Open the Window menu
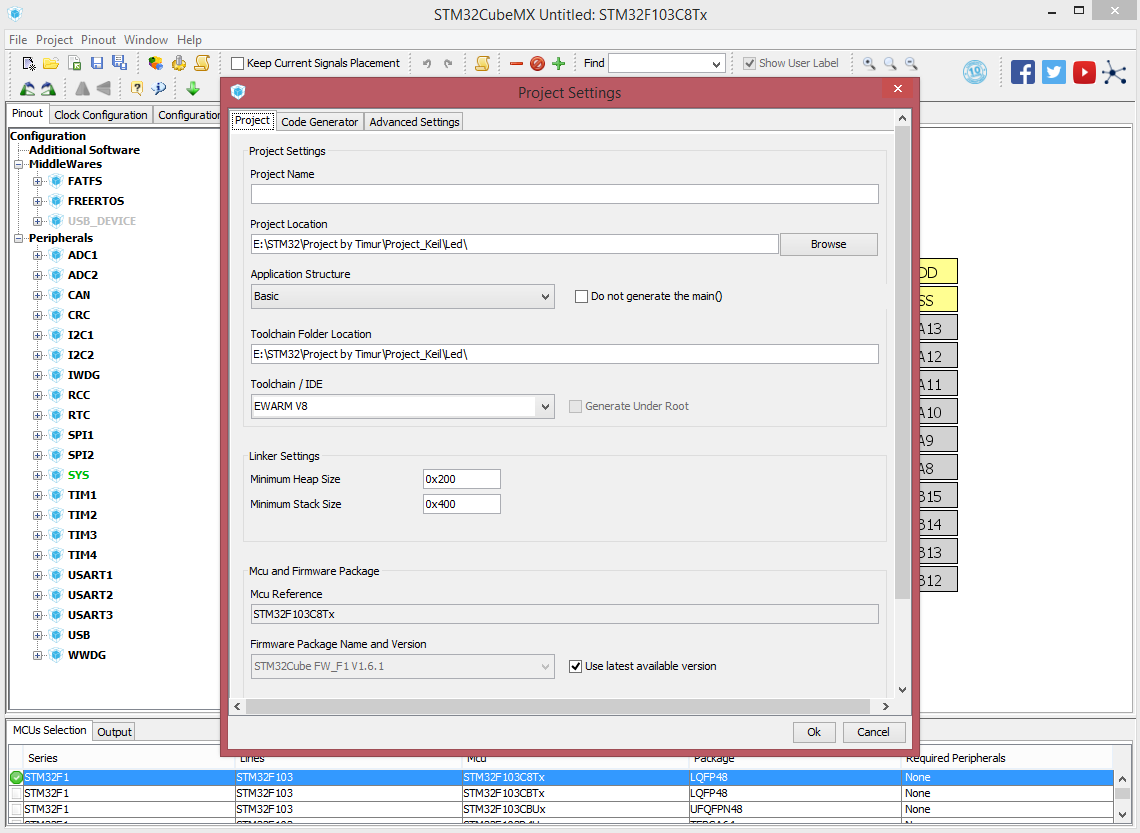This screenshot has width=1140, height=833. 145,40
